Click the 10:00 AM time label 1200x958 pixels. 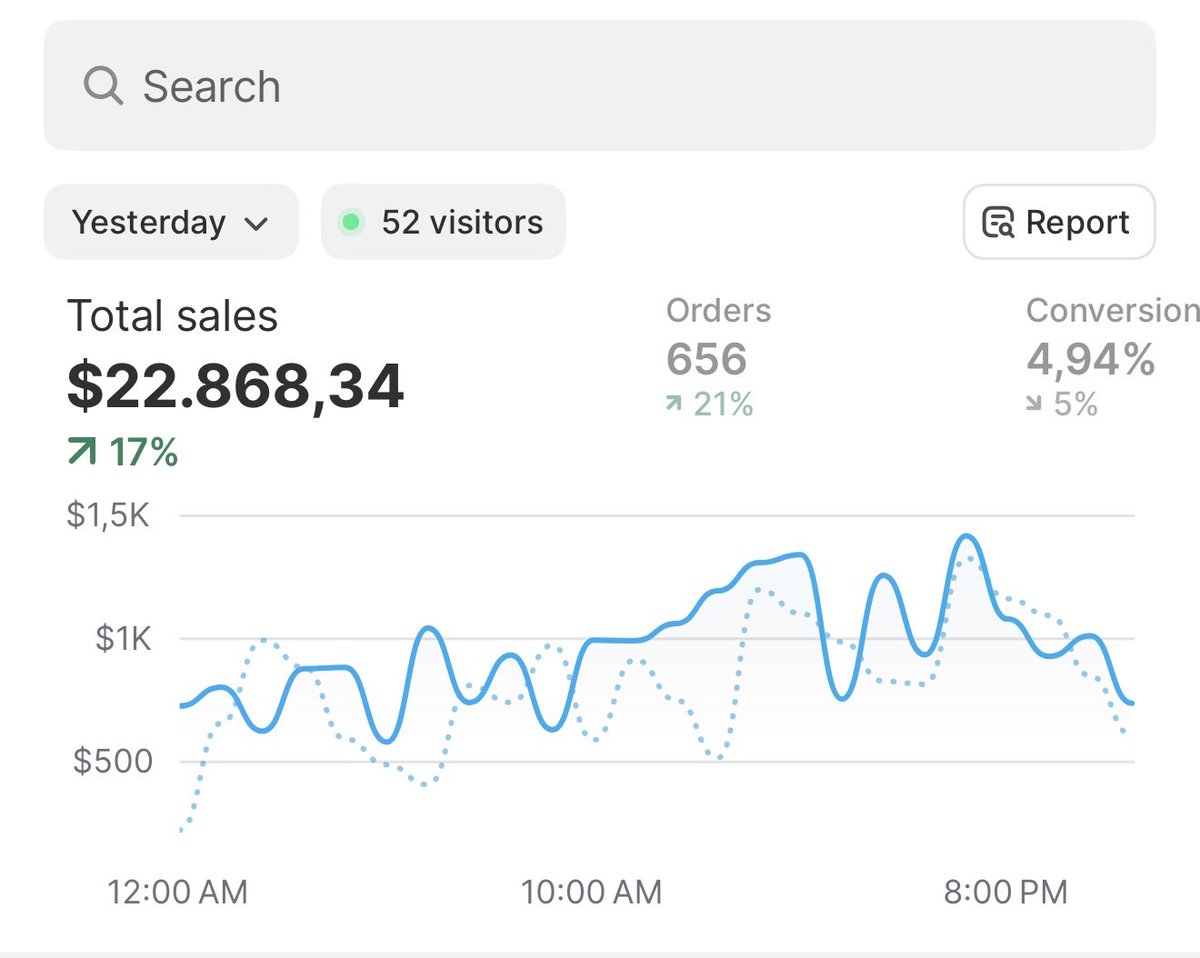point(591,892)
